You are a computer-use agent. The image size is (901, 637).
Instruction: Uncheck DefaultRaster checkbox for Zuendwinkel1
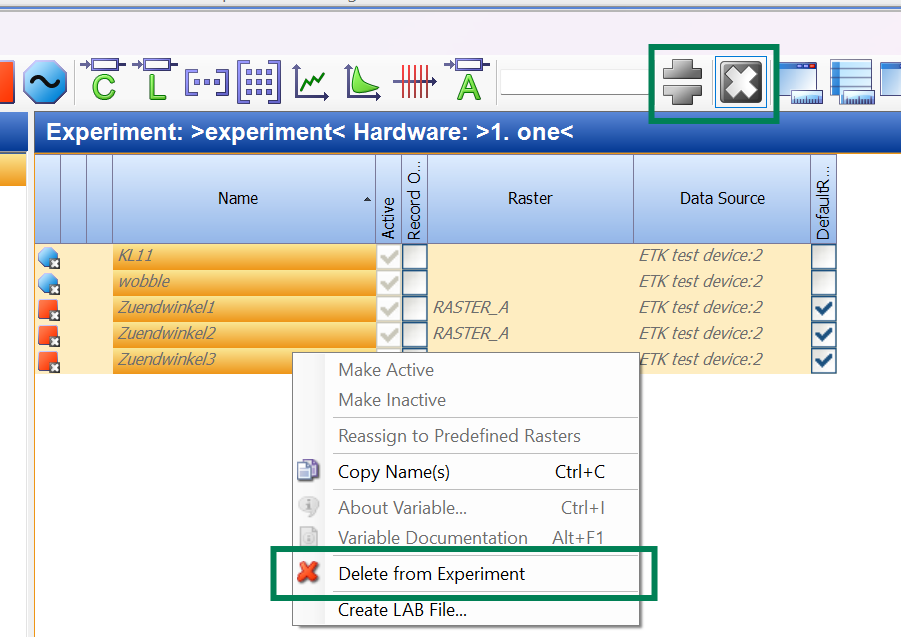pyautogui.click(x=824, y=308)
